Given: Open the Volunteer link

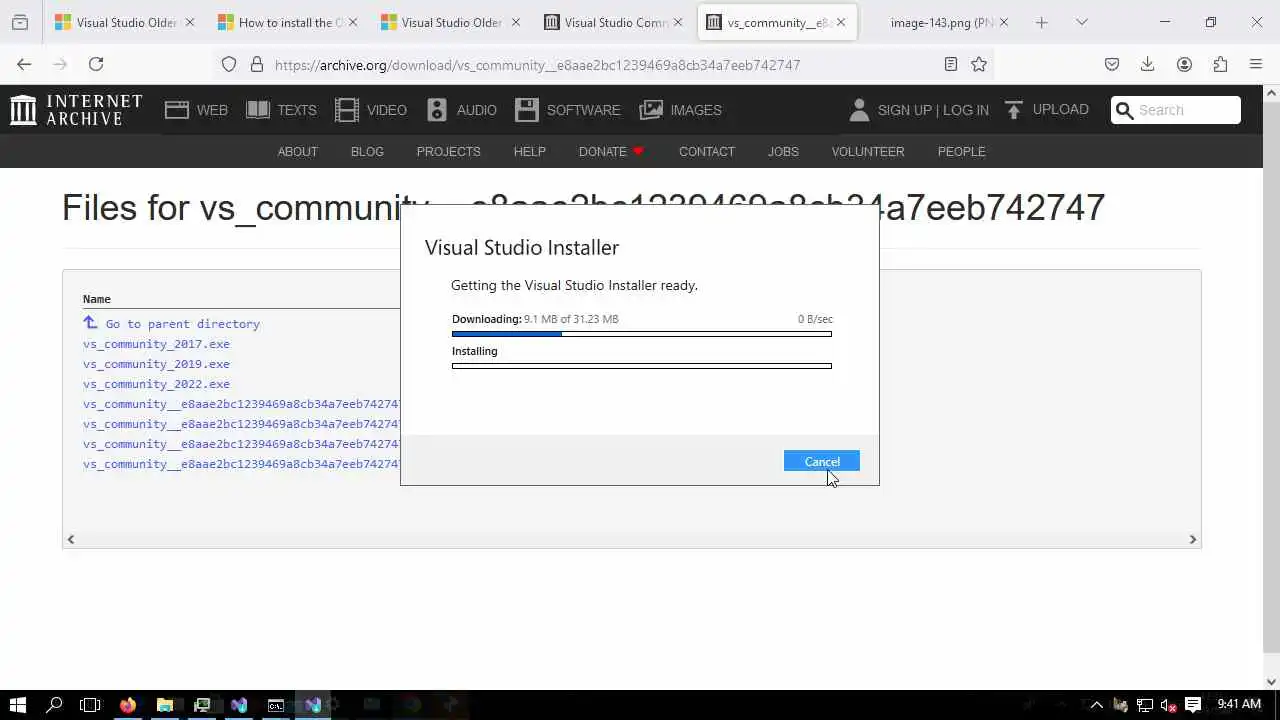Looking at the screenshot, I should point(868,151).
